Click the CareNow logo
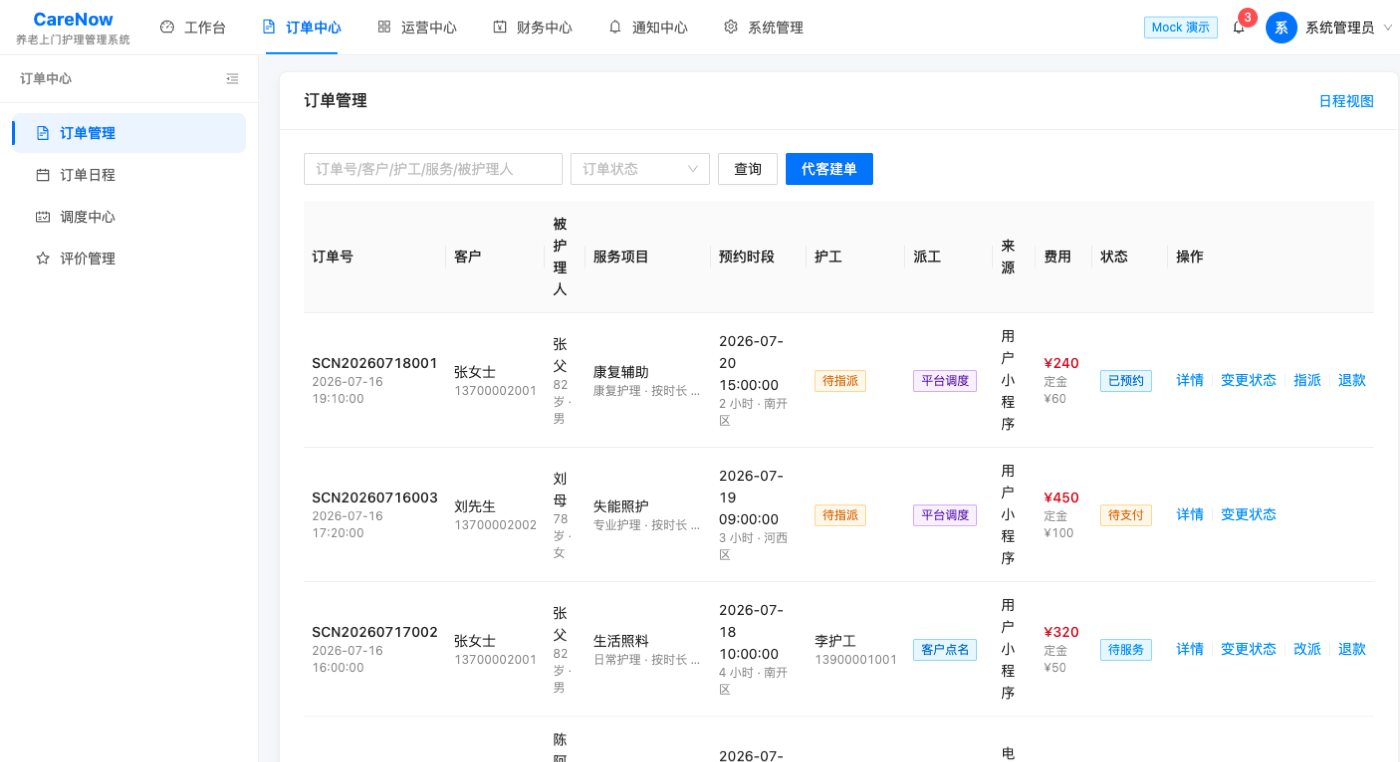Screen dimensions: 1400x762 tap(73, 19)
